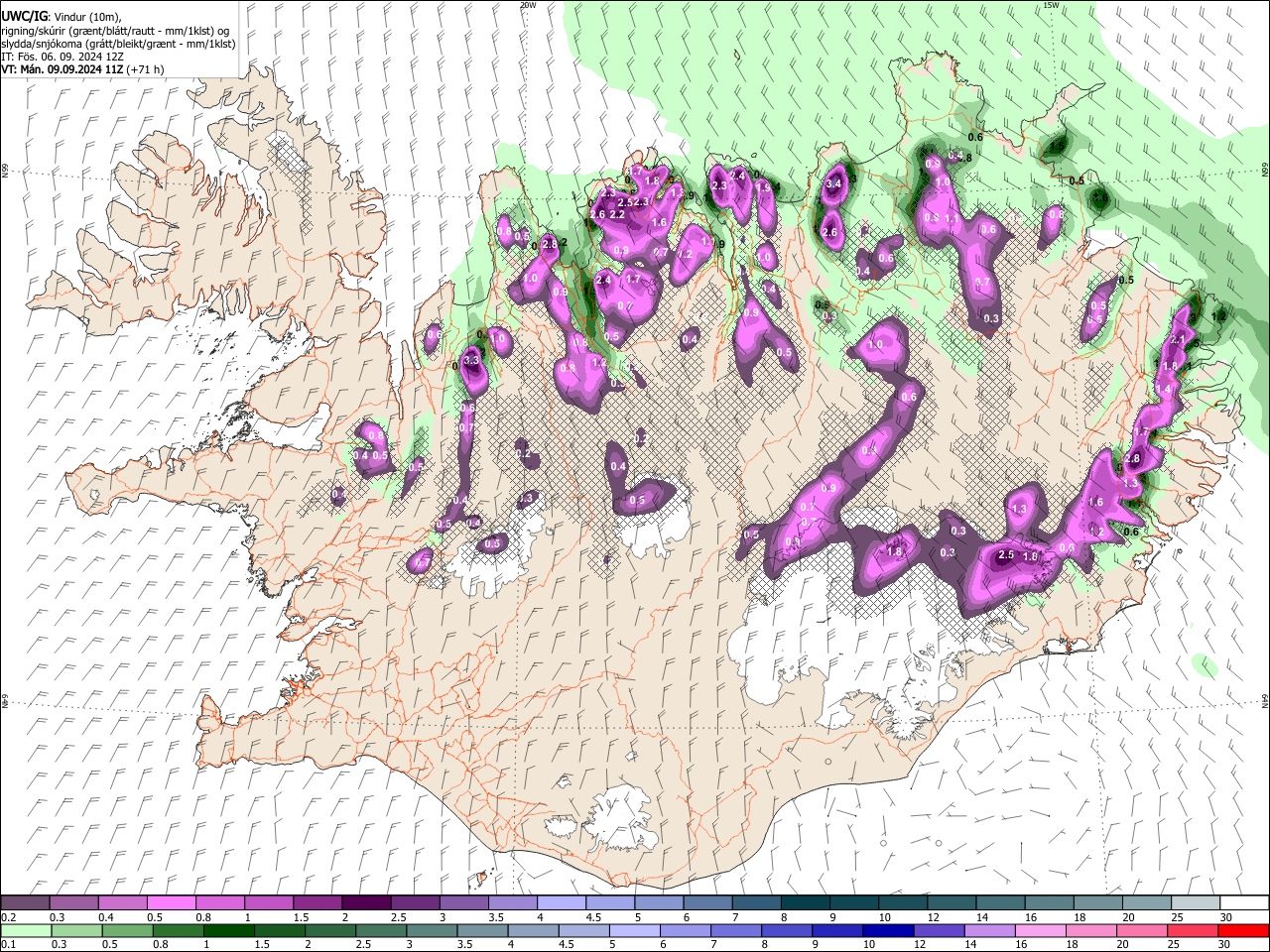
Task: Click the '2.1' value on the east coast
Action: click(1178, 340)
